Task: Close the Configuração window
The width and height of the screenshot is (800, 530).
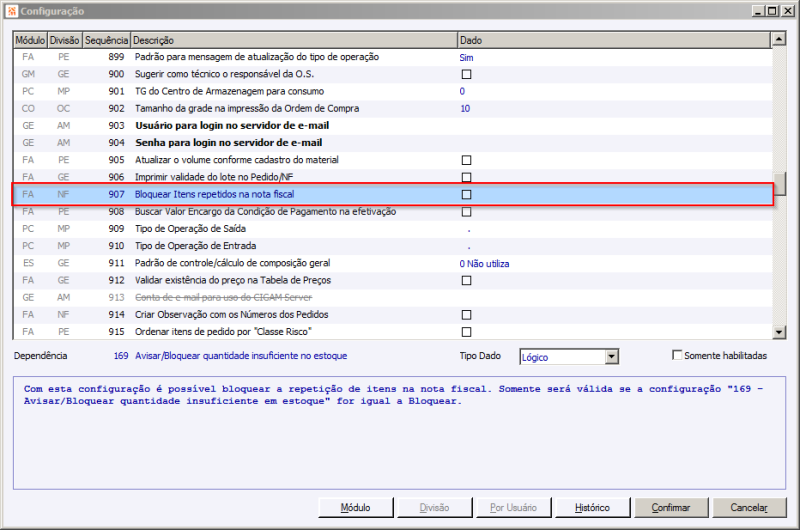Action: click(787, 11)
